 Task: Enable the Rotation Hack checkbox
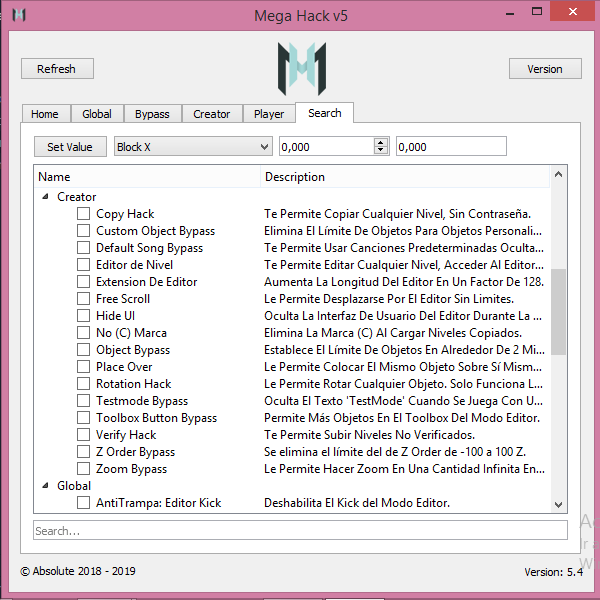[83, 383]
